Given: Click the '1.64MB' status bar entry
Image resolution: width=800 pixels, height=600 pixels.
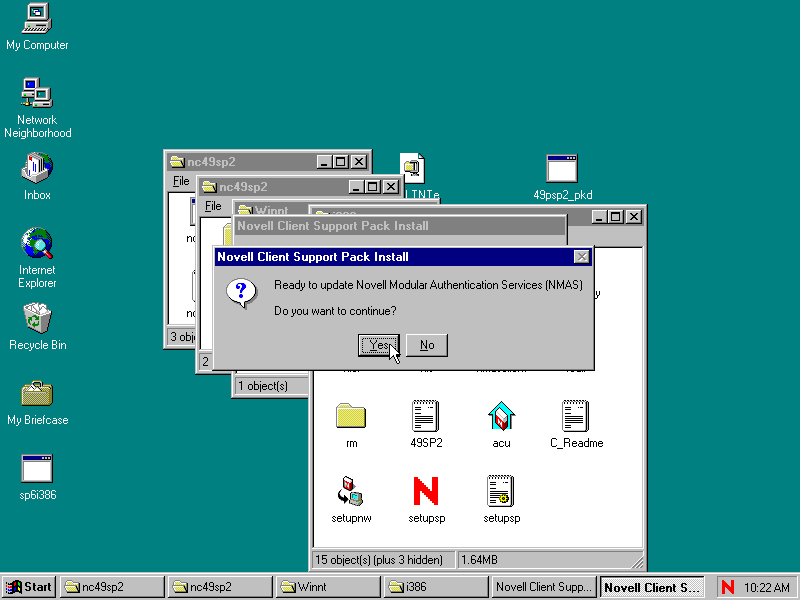Looking at the screenshot, I should [479, 560].
